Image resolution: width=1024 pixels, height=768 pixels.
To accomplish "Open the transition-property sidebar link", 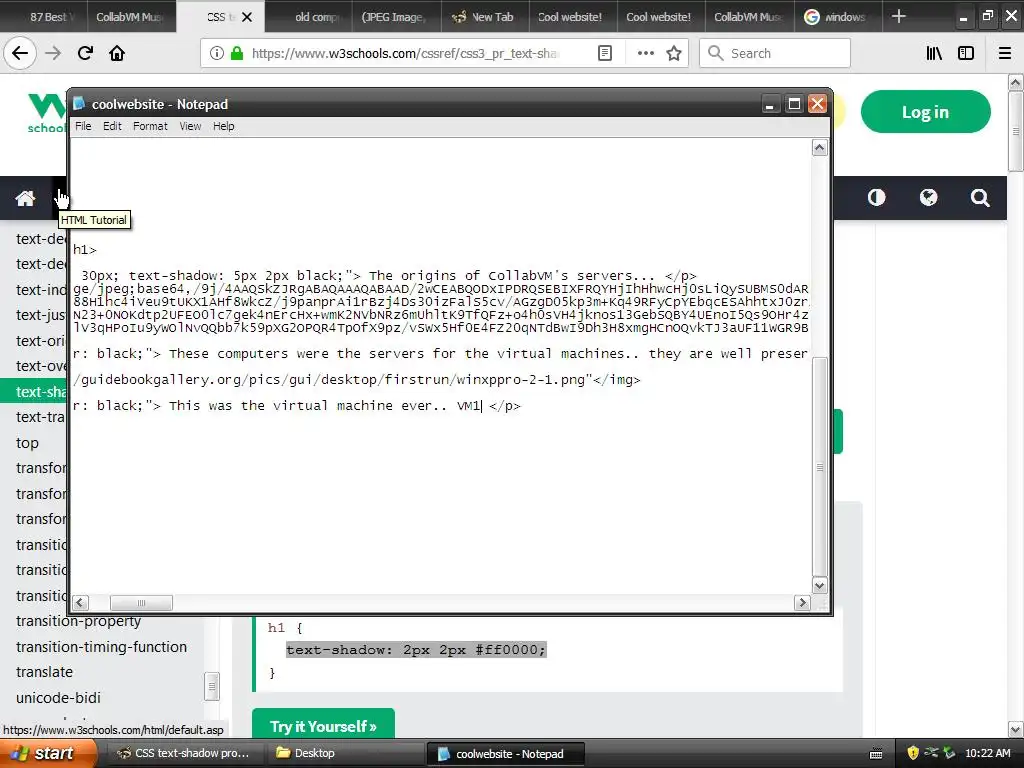I will [x=78, y=621].
